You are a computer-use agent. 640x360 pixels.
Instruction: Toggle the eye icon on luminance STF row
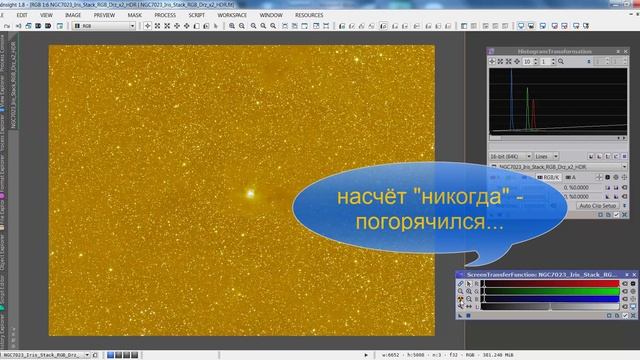coord(625,307)
